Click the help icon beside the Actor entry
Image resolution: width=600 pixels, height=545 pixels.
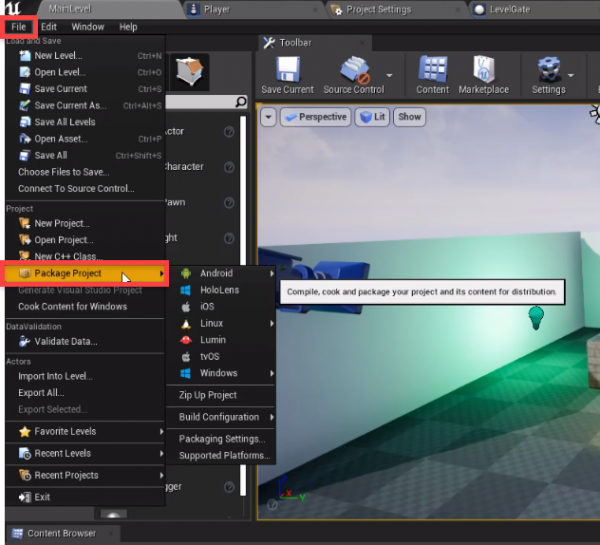tap(229, 132)
